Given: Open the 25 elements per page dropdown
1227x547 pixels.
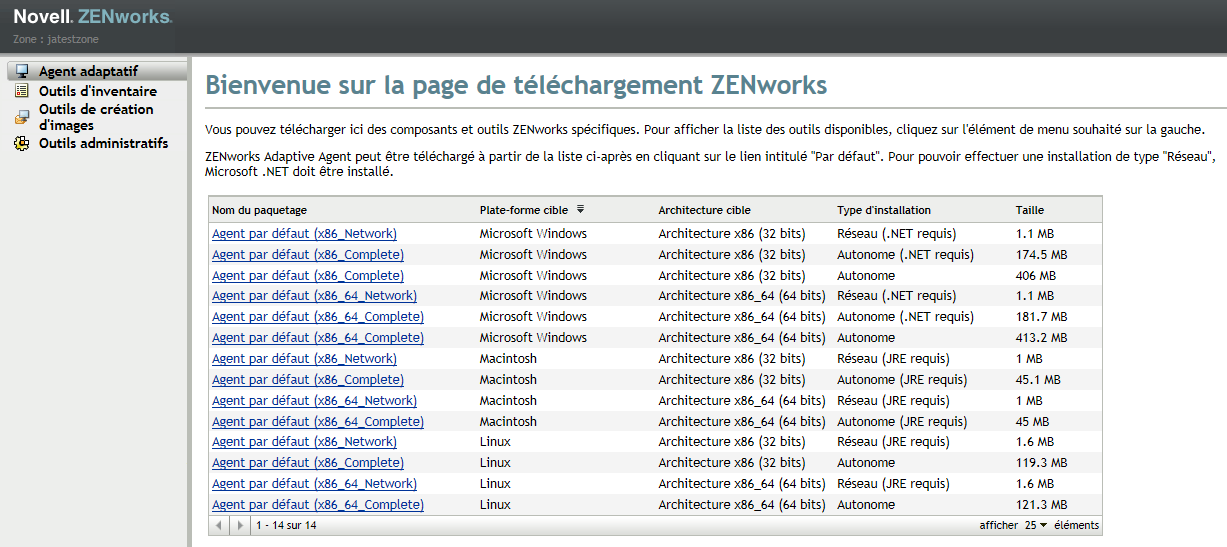Looking at the screenshot, I should (x=1035, y=525).
